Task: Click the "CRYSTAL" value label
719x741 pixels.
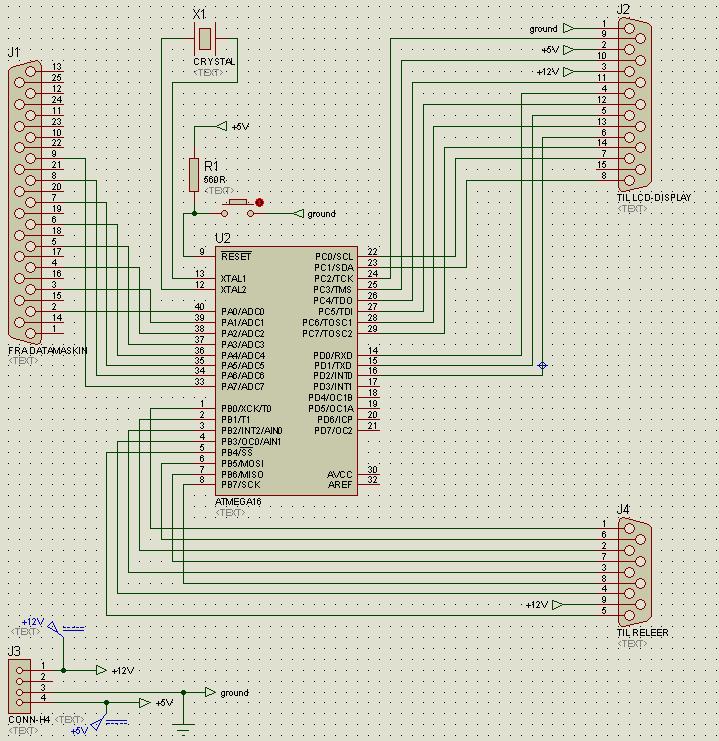Action: coord(214,62)
